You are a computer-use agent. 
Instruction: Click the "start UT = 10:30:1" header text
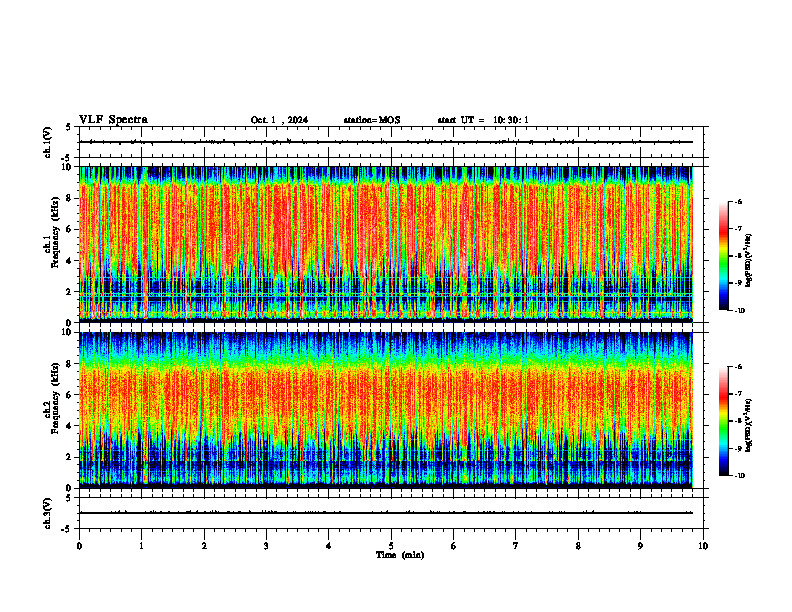[x=483, y=120]
